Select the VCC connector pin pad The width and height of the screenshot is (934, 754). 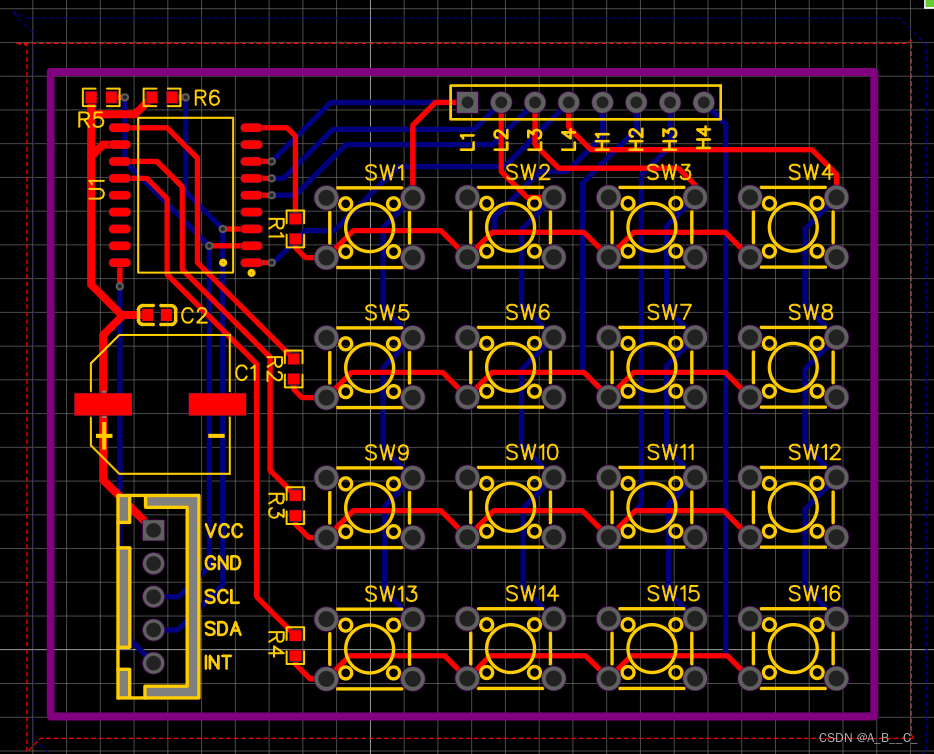[154, 529]
